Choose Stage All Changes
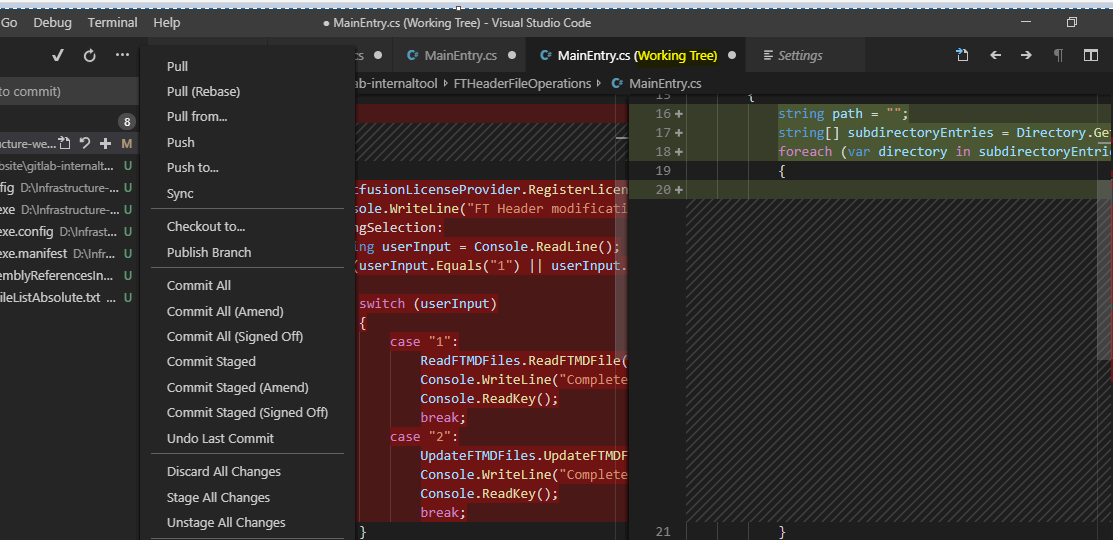The image size is (1113, 540). coord(218,497)
